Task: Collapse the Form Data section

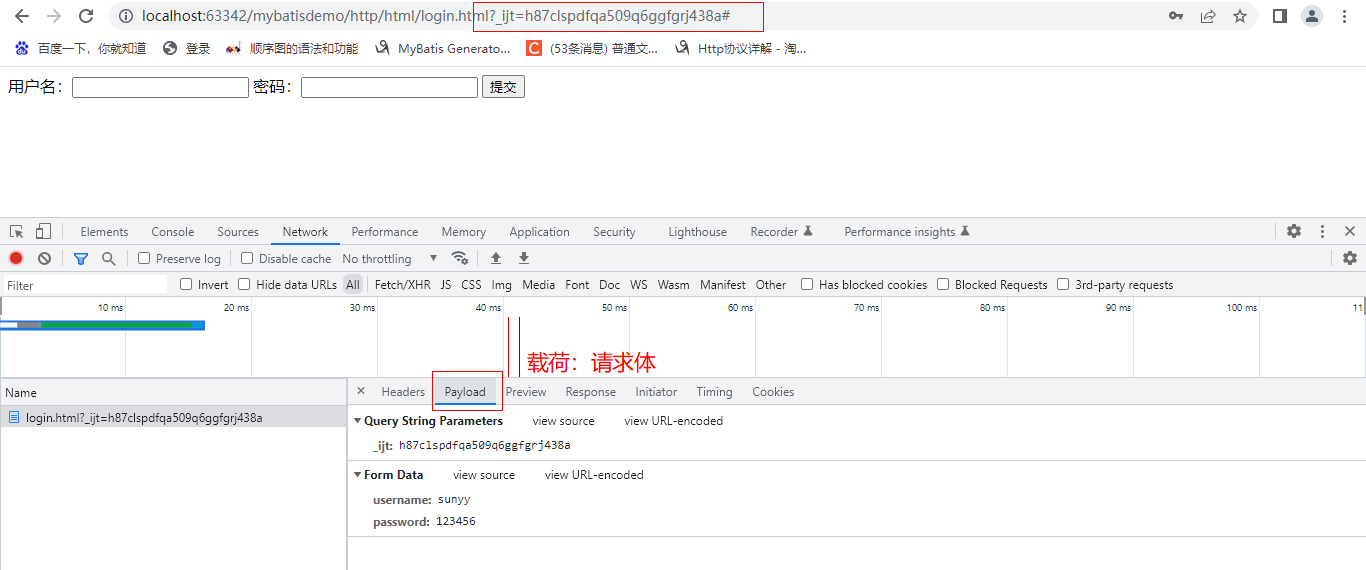Action: click(358, 475)
